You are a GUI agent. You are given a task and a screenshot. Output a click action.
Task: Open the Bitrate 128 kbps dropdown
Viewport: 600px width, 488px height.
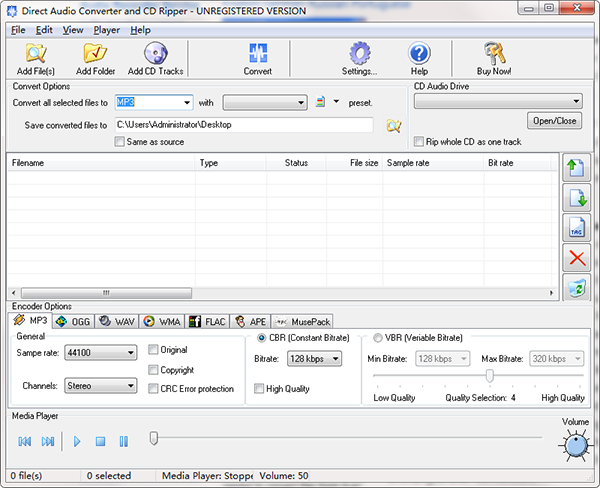tap(314, 359)
